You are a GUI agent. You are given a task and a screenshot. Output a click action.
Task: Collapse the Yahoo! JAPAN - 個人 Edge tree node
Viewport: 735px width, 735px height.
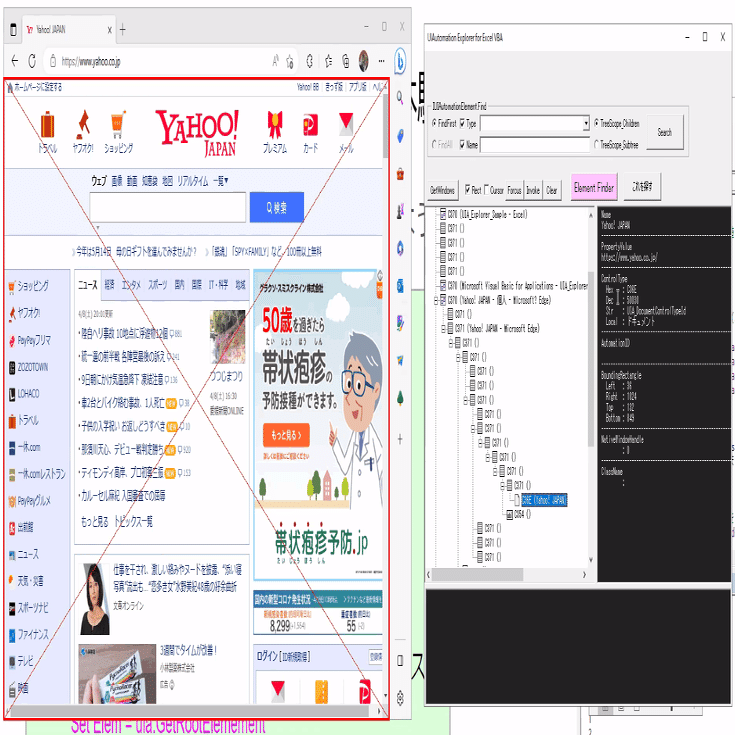point(436,300)
